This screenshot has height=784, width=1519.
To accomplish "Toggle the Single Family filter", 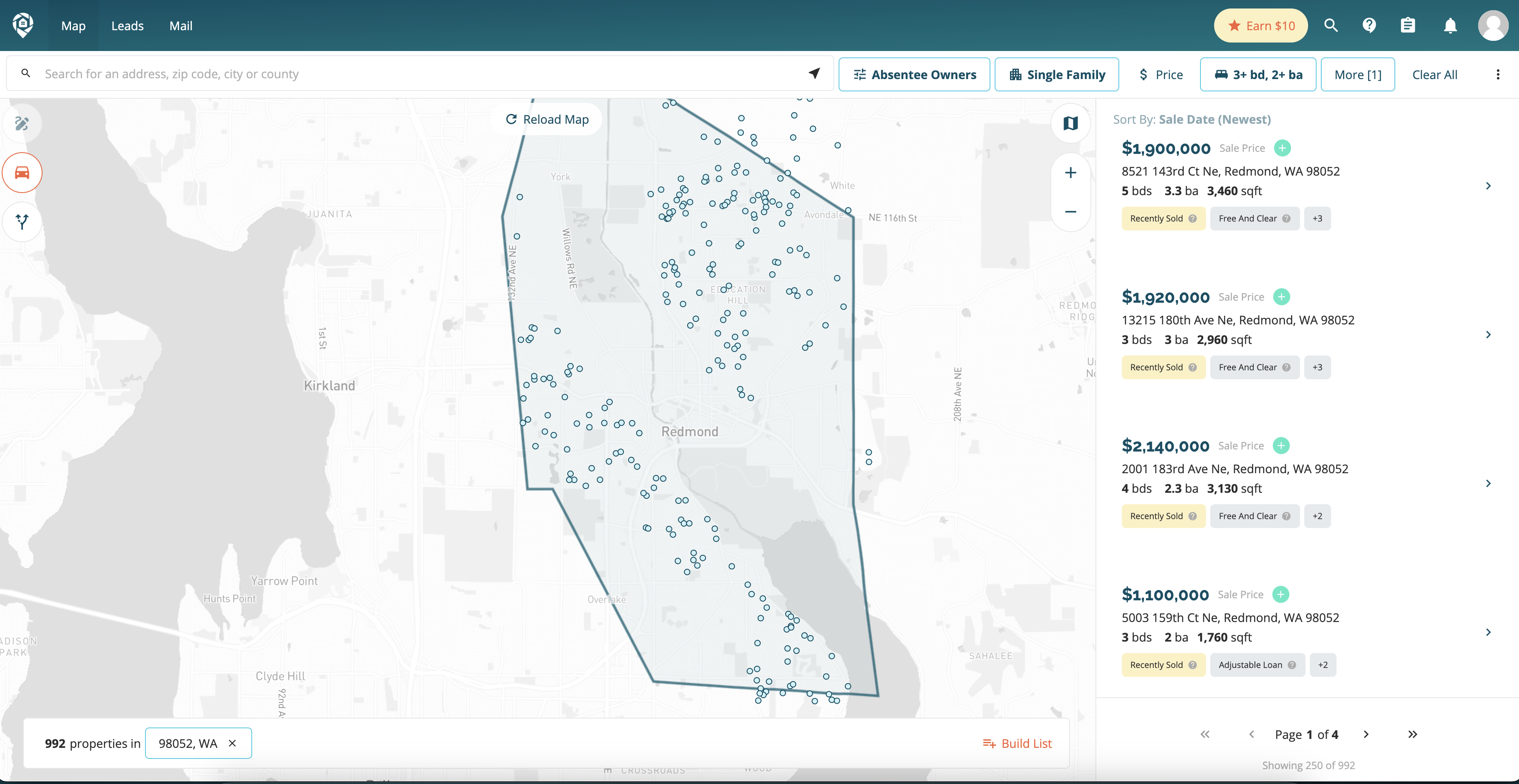I will pyautogui.click(x=1056, y=74).
